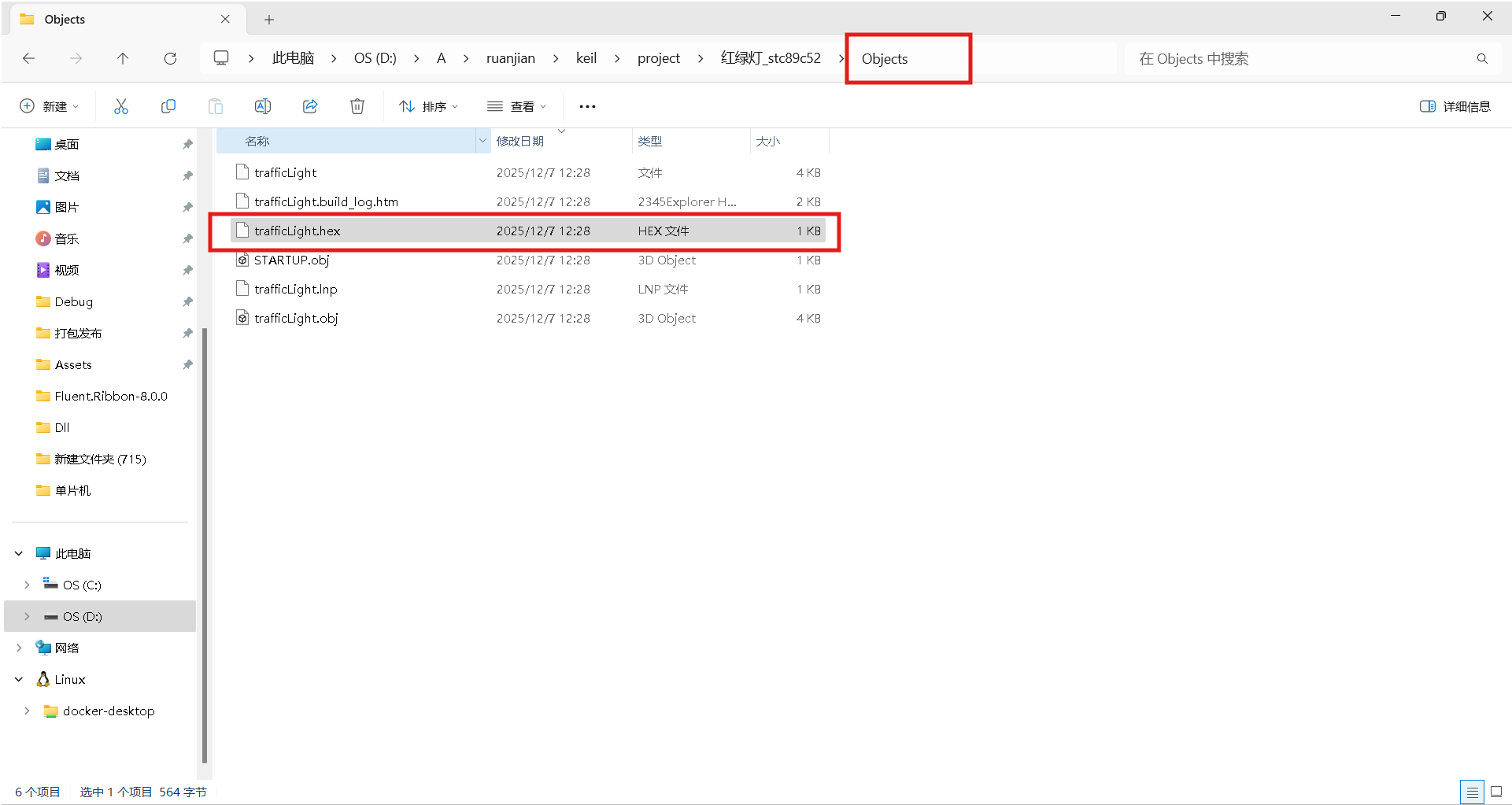Expand the 网络 tree node

coord(19,648)
